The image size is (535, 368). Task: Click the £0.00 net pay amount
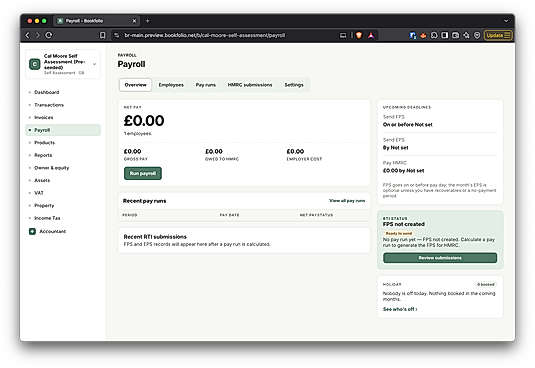click(144, 121)
